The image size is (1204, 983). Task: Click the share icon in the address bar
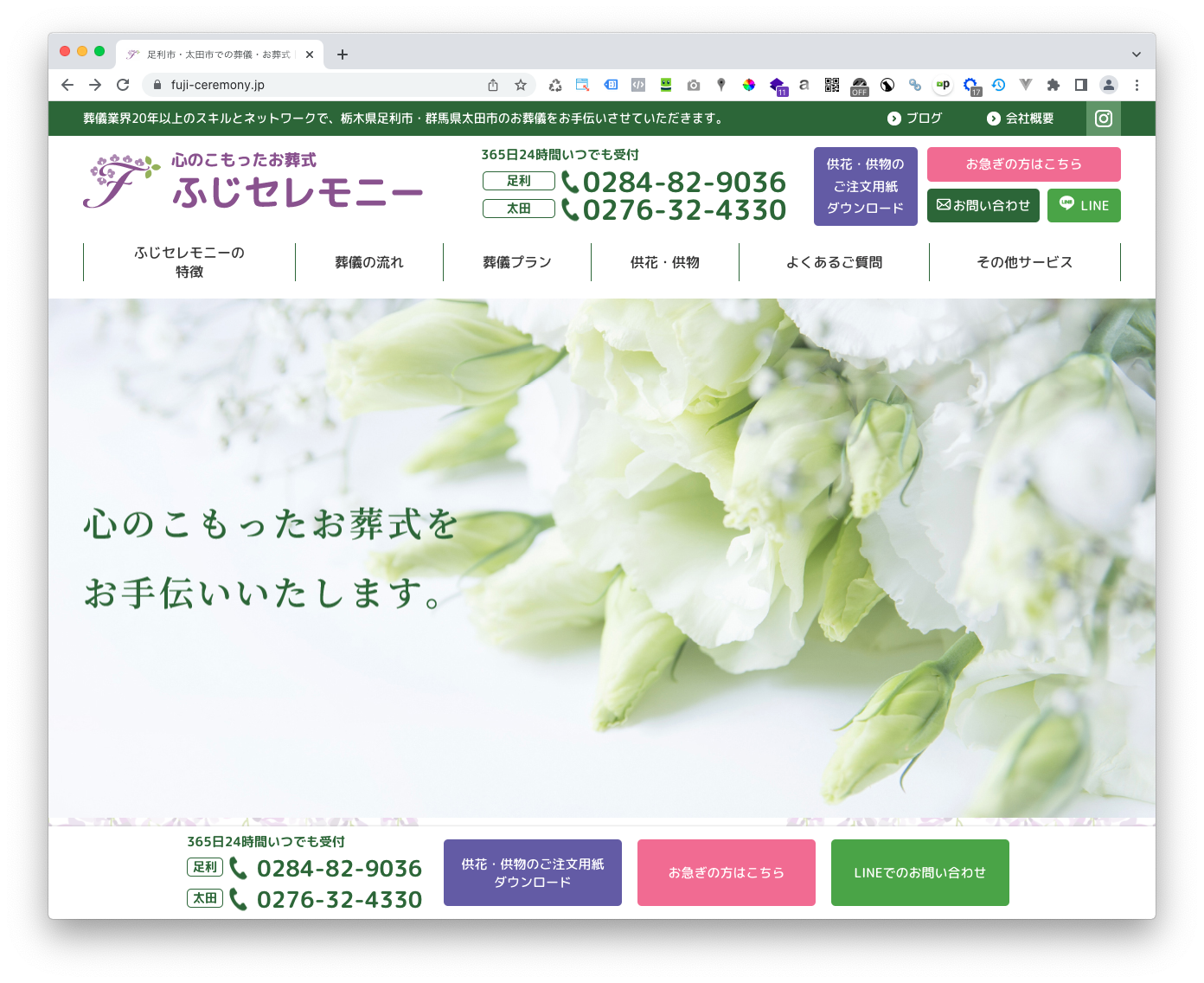(493, 85)
